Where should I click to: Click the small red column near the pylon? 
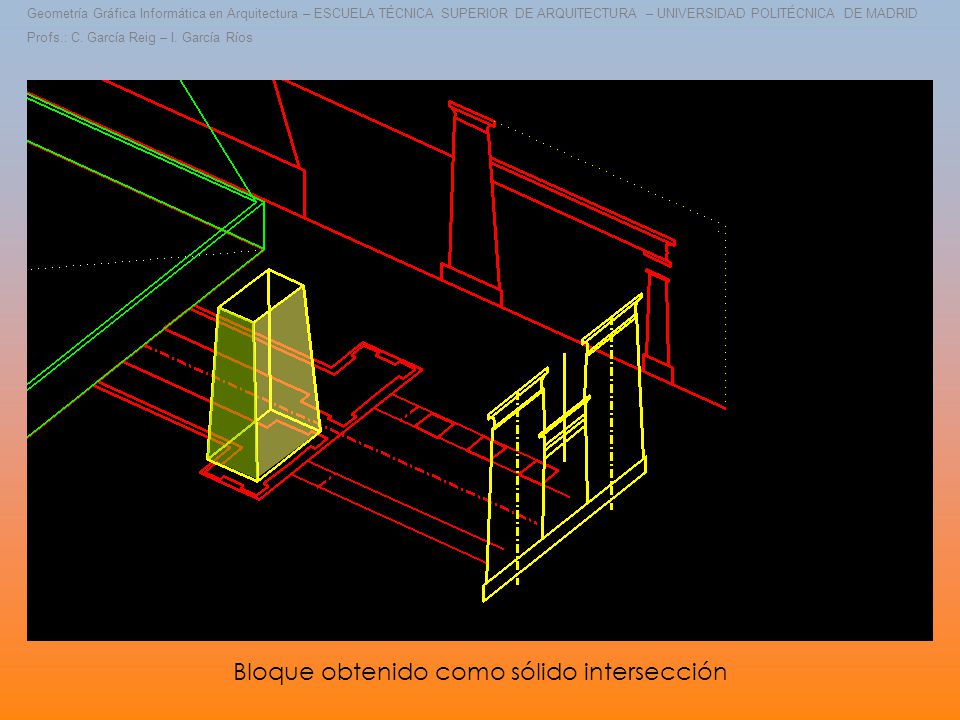tap(658, 326)
